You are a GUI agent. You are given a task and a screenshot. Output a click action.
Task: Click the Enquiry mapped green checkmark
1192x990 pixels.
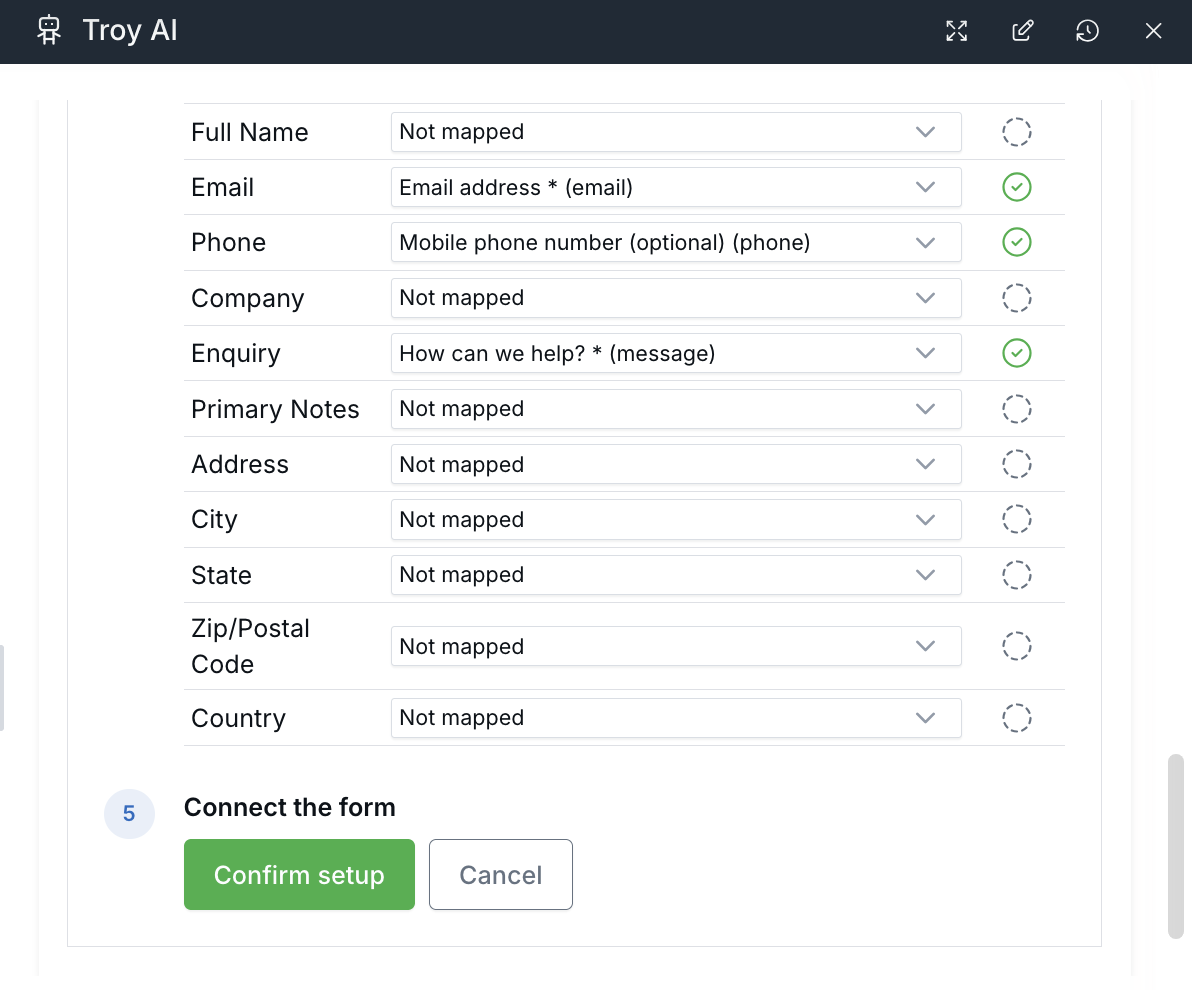(1016, 353)
